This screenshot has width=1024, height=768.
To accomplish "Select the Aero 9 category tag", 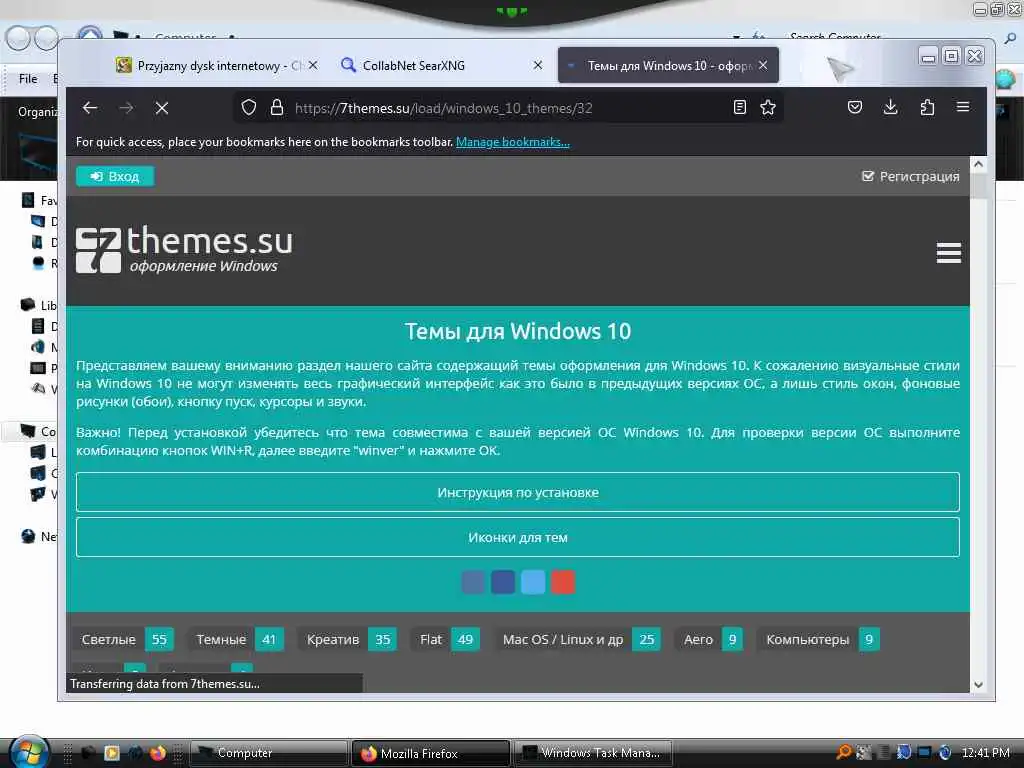I will click(x=709, y=639).
